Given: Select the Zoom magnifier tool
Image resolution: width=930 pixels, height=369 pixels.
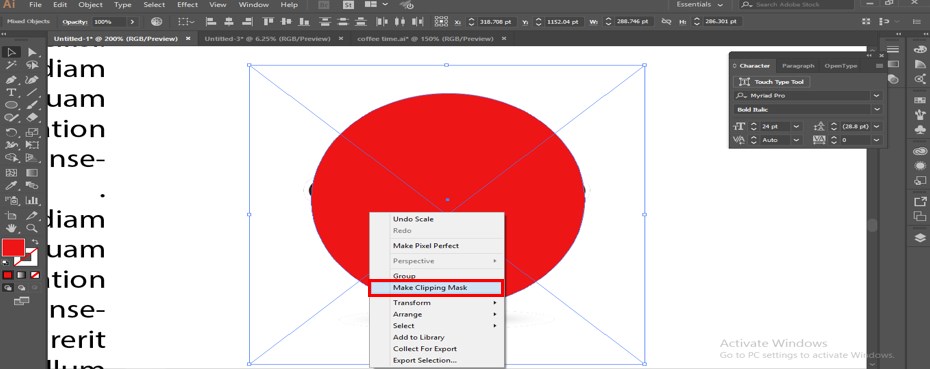Looking at the screenshot, I should pos(32,228).
